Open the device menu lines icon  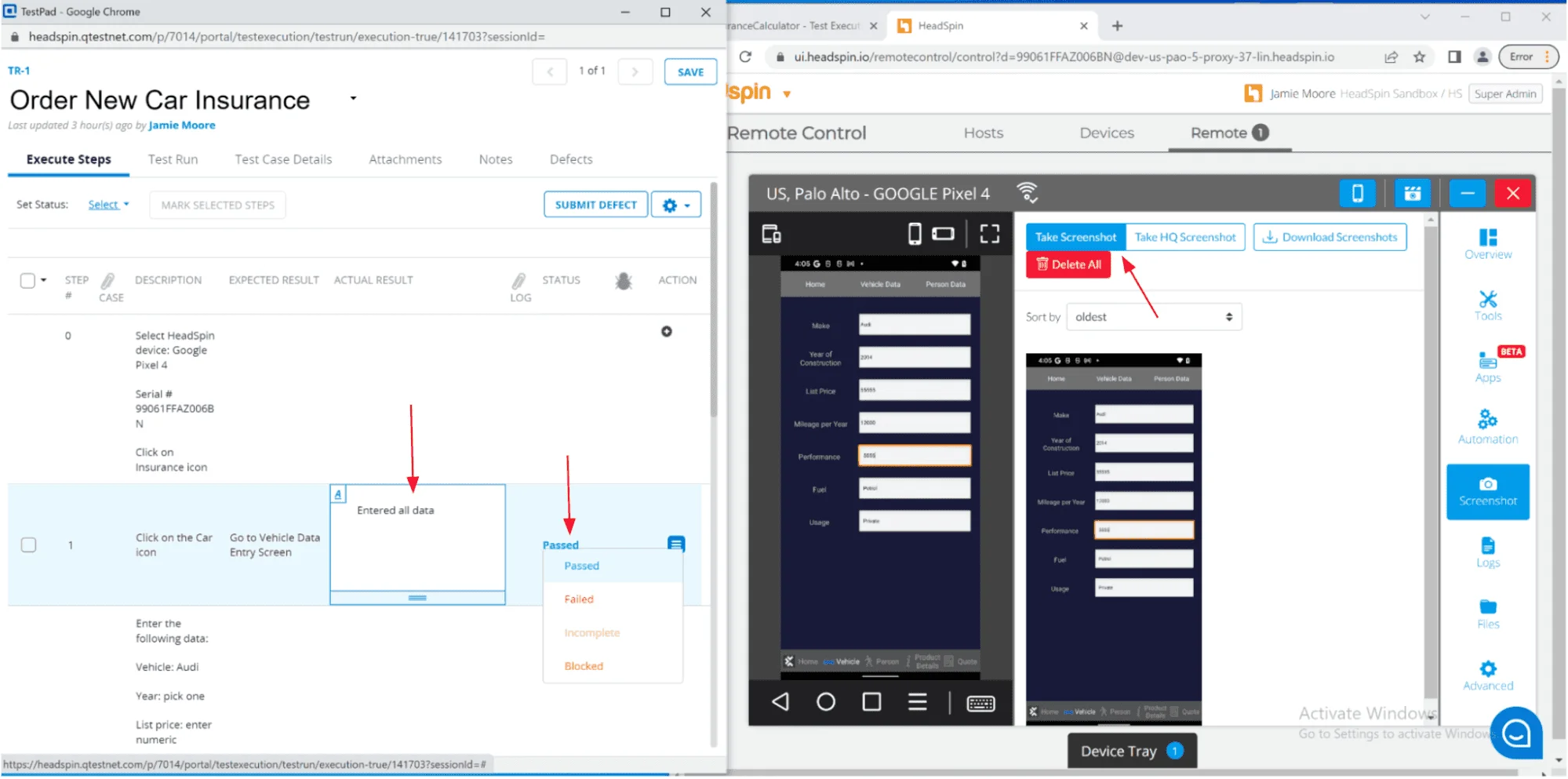point(917,701)
